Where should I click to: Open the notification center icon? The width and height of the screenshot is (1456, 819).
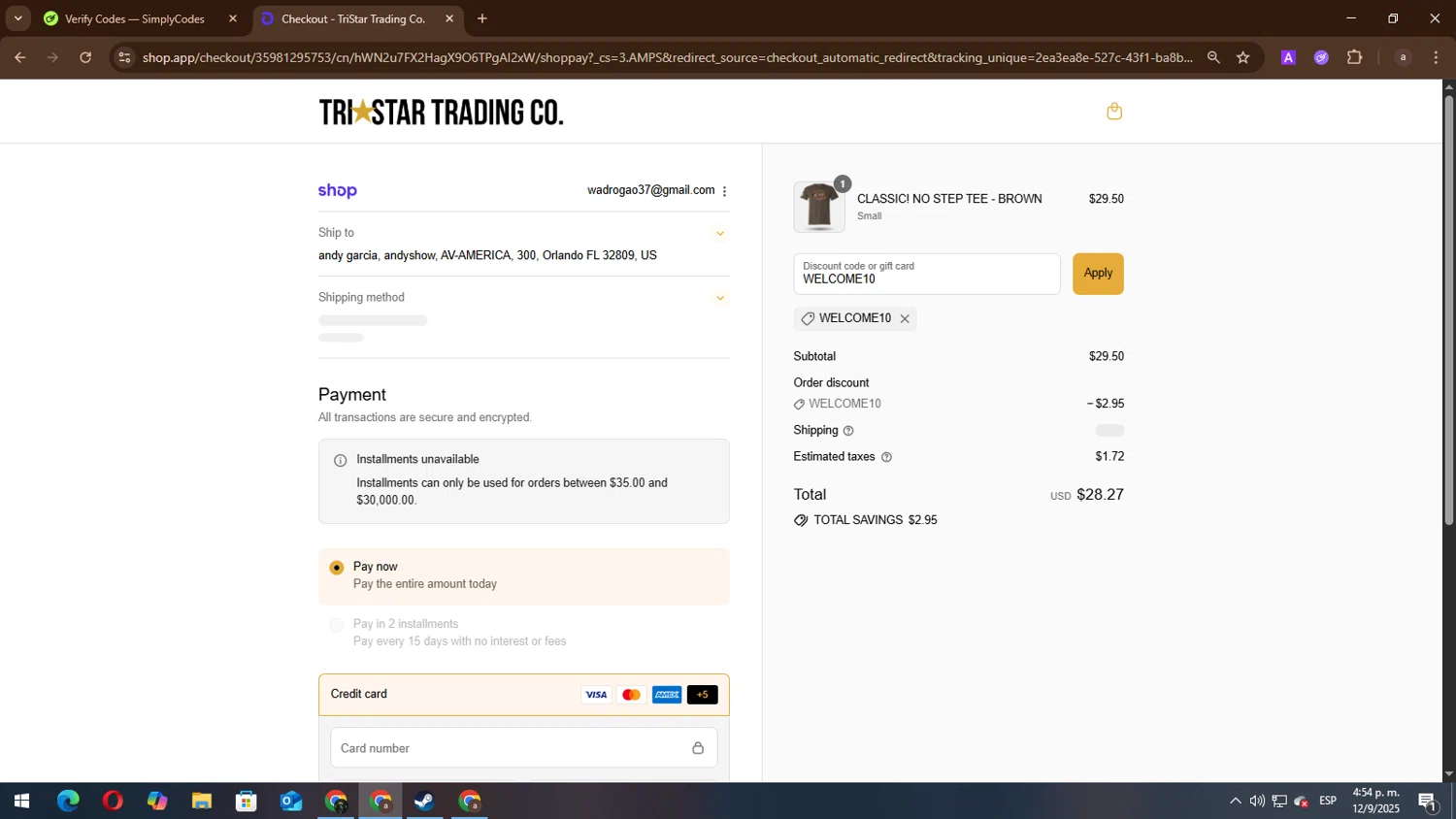pos(1428,802)
